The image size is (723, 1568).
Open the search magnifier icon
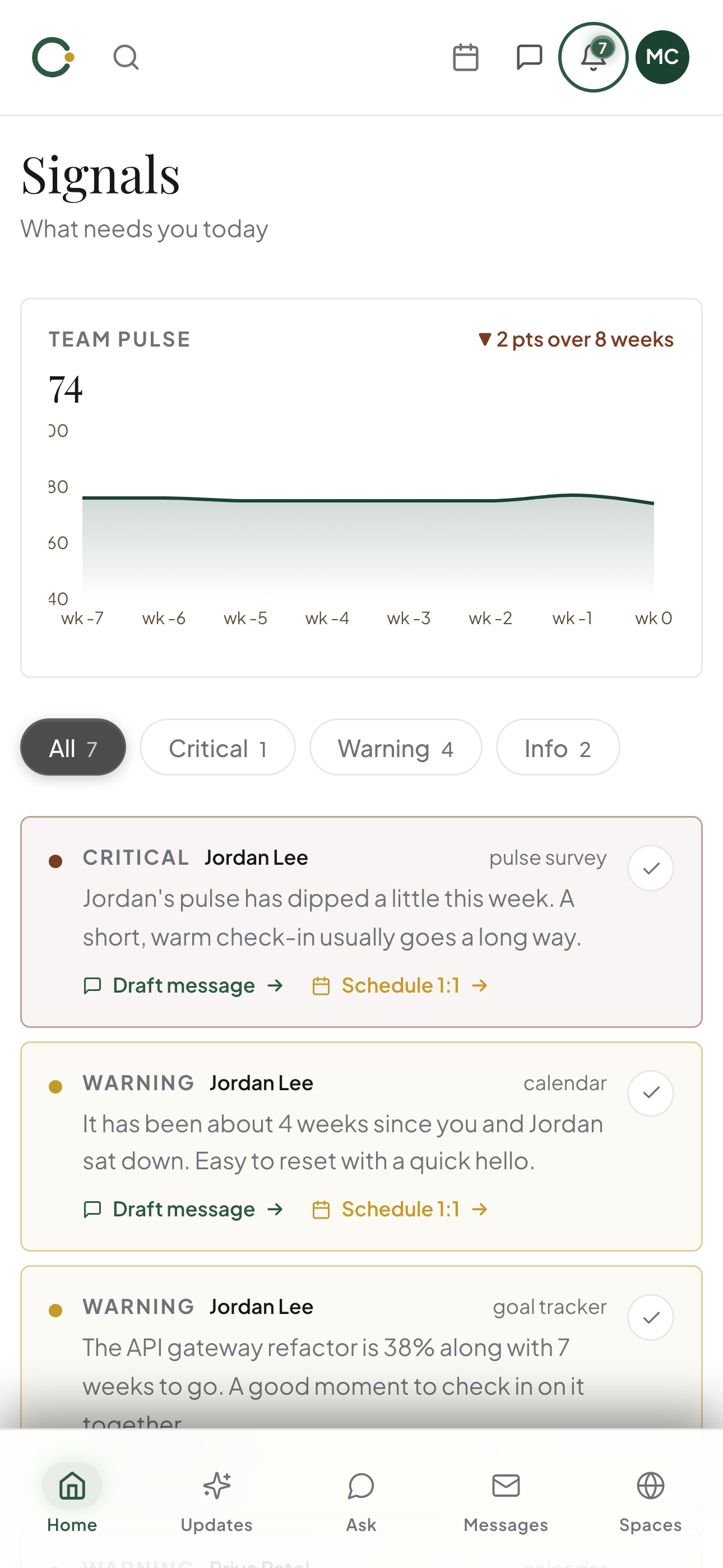[126, 57]
